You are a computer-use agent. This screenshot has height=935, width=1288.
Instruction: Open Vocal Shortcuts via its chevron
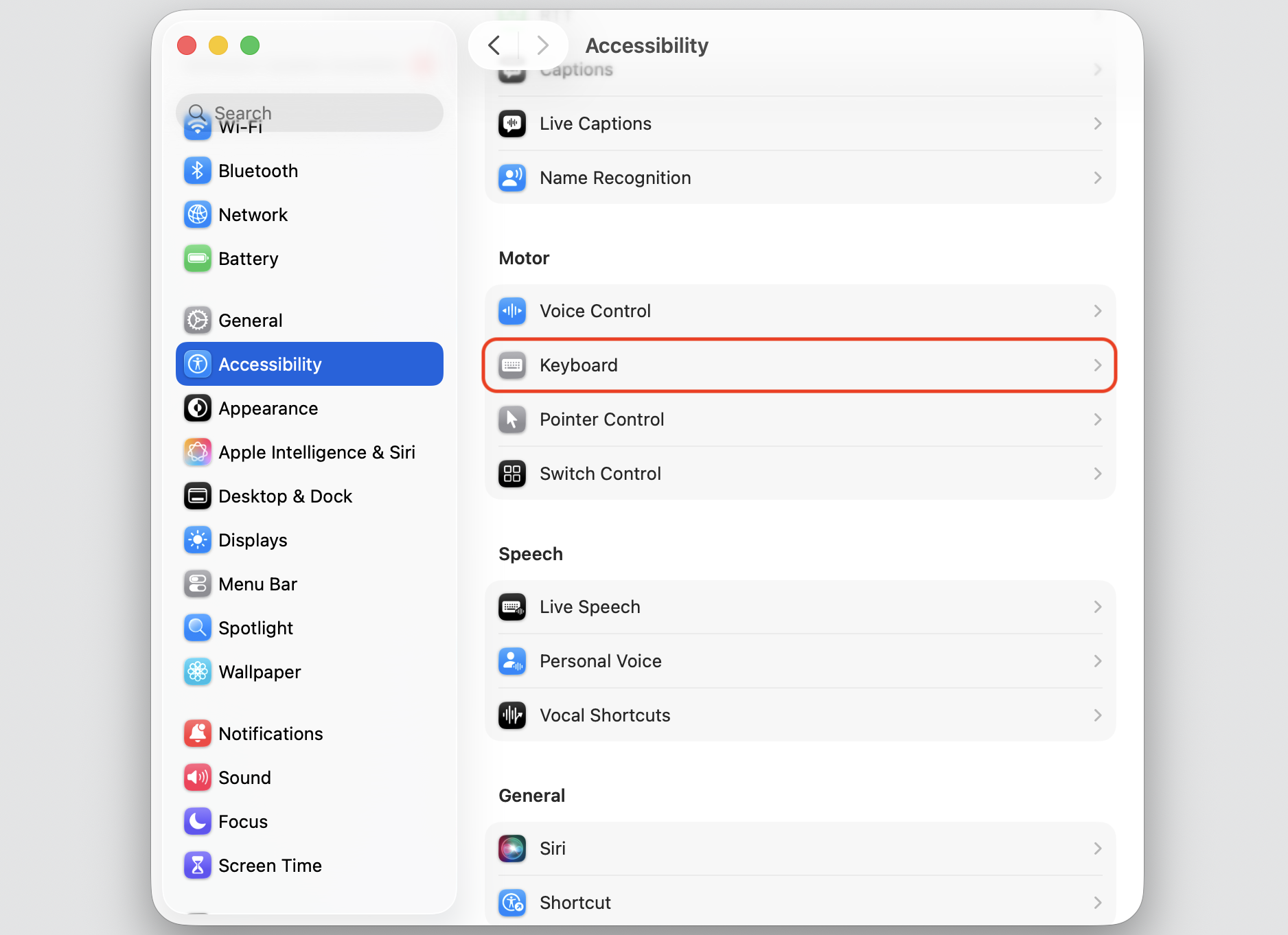pyautogui.click(x=1098, y=715)
